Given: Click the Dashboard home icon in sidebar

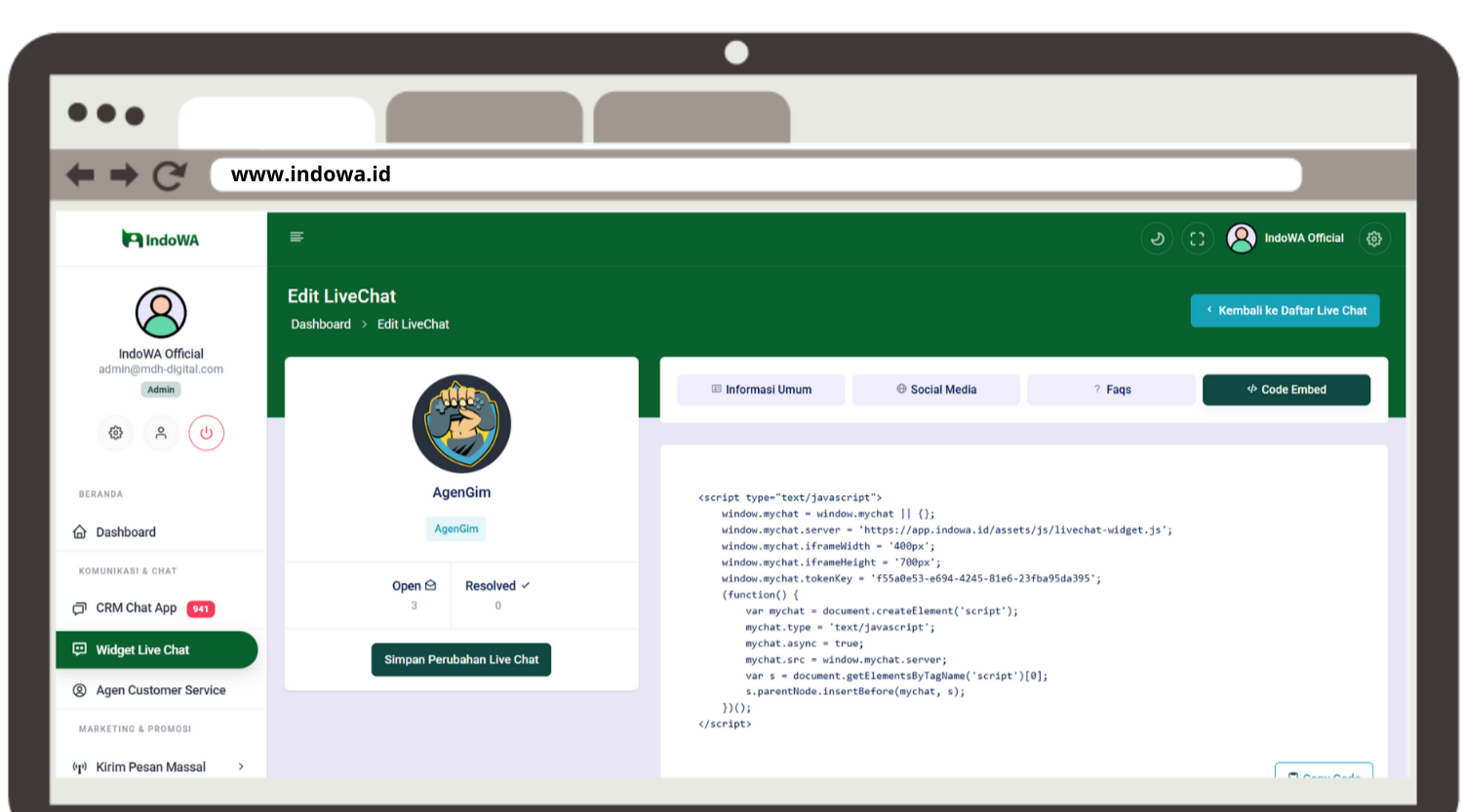Looking at the screenshot, I should pyautogui.click(x=80, y=532).
